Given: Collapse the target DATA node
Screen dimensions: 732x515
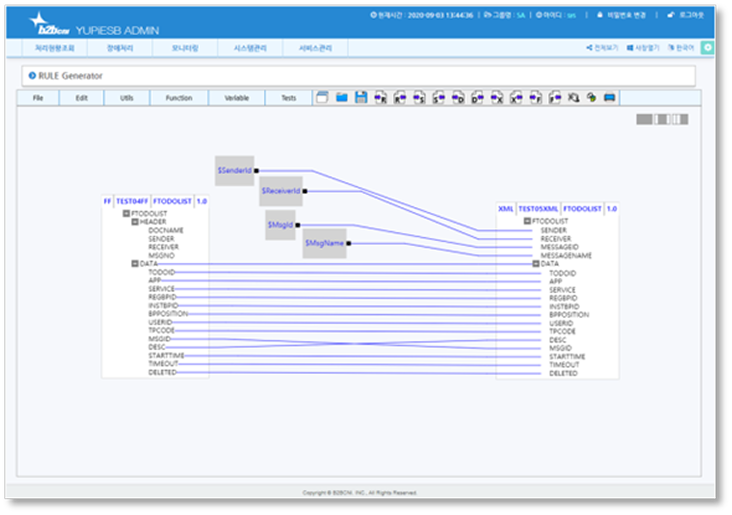Looking at the screenshot, I should (x=536, y=264).
